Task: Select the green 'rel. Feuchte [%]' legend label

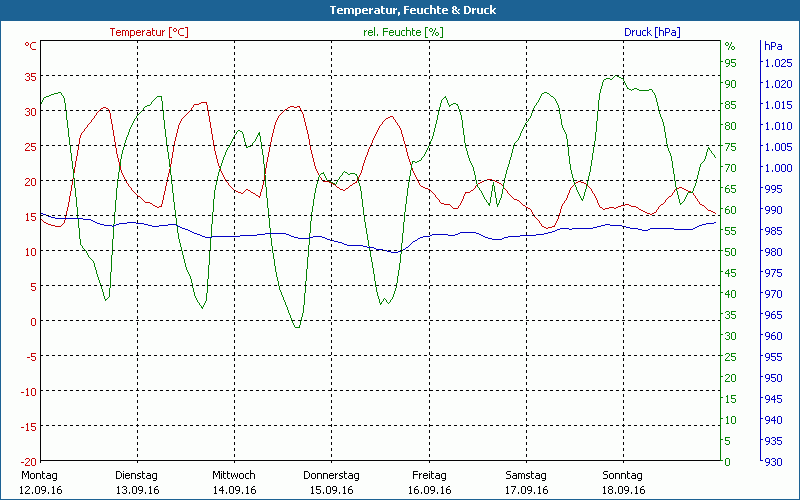Action: (403, 32)
